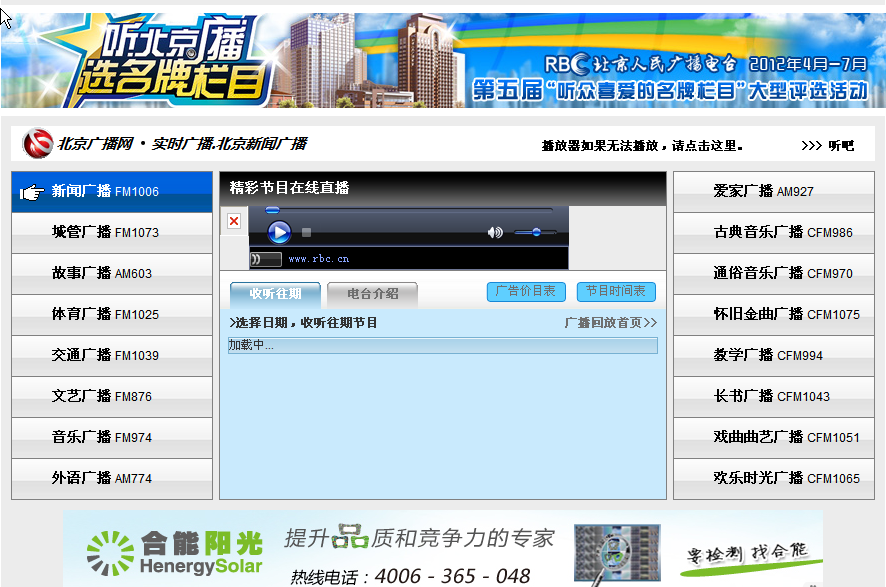Adjust the volume slider in player
The height and width of the screenshot is (587, 886).
tap(537, 232)
